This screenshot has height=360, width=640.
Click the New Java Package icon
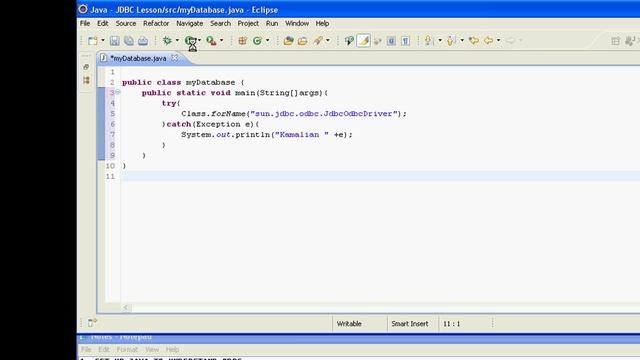coord(242,40)
